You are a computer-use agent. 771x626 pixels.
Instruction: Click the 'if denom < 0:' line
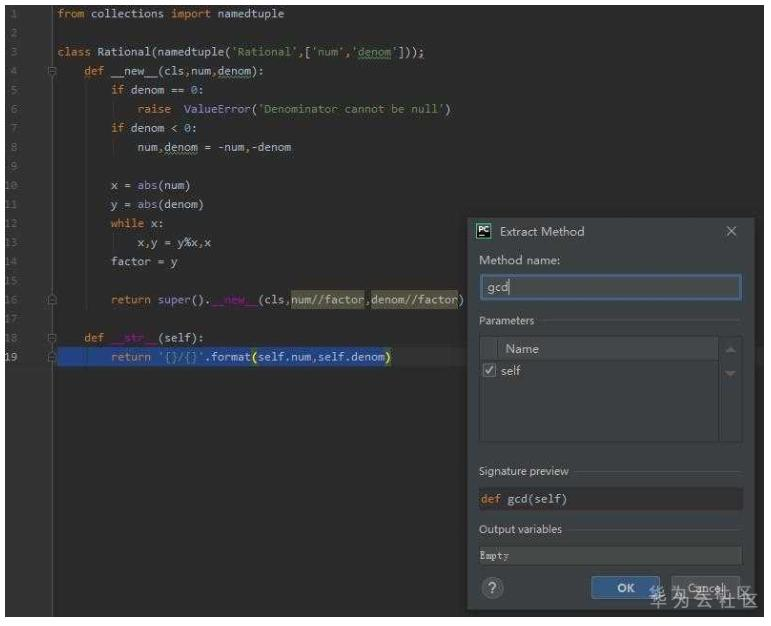coord(153,128)
